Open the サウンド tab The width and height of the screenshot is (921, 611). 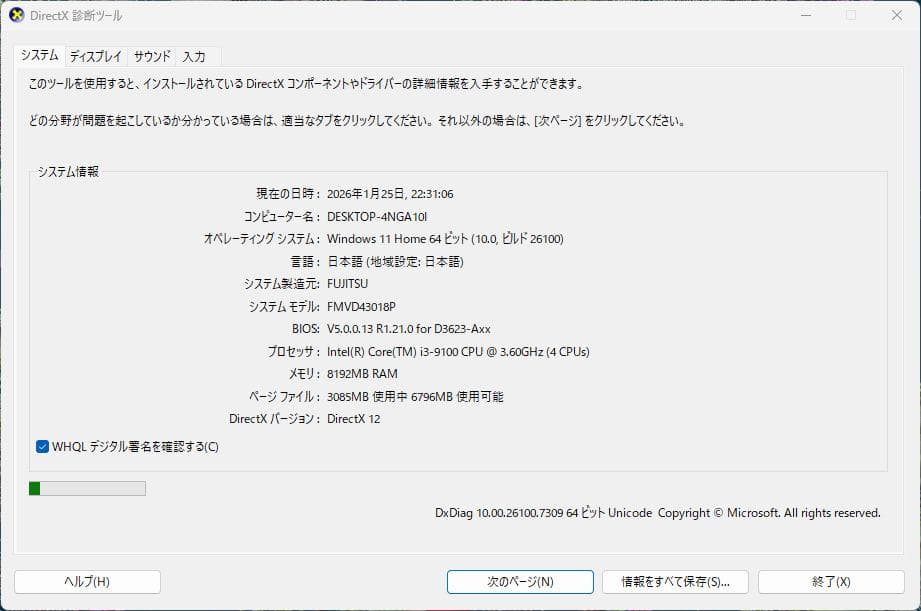pos(150,57)
